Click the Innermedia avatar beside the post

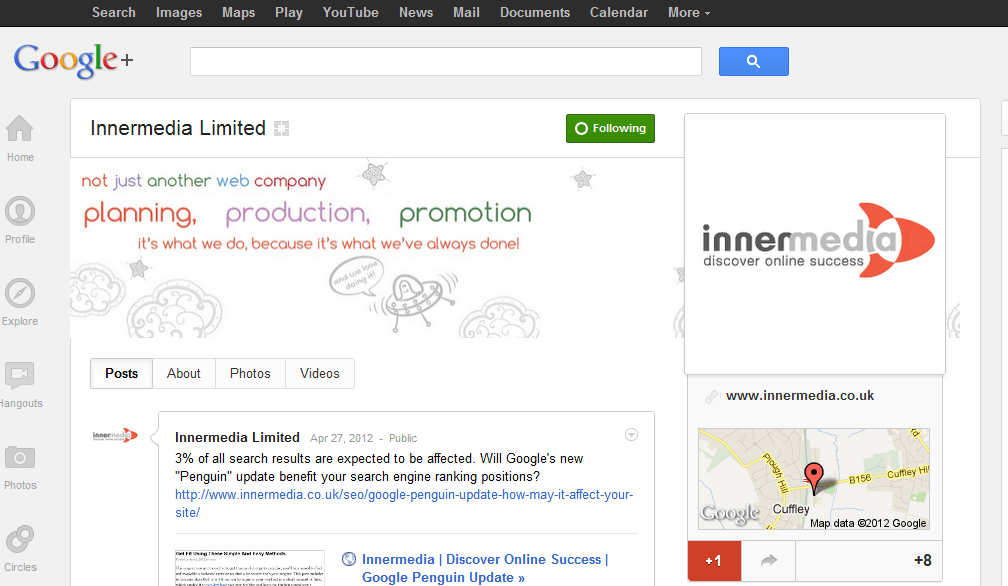(115, 435)
